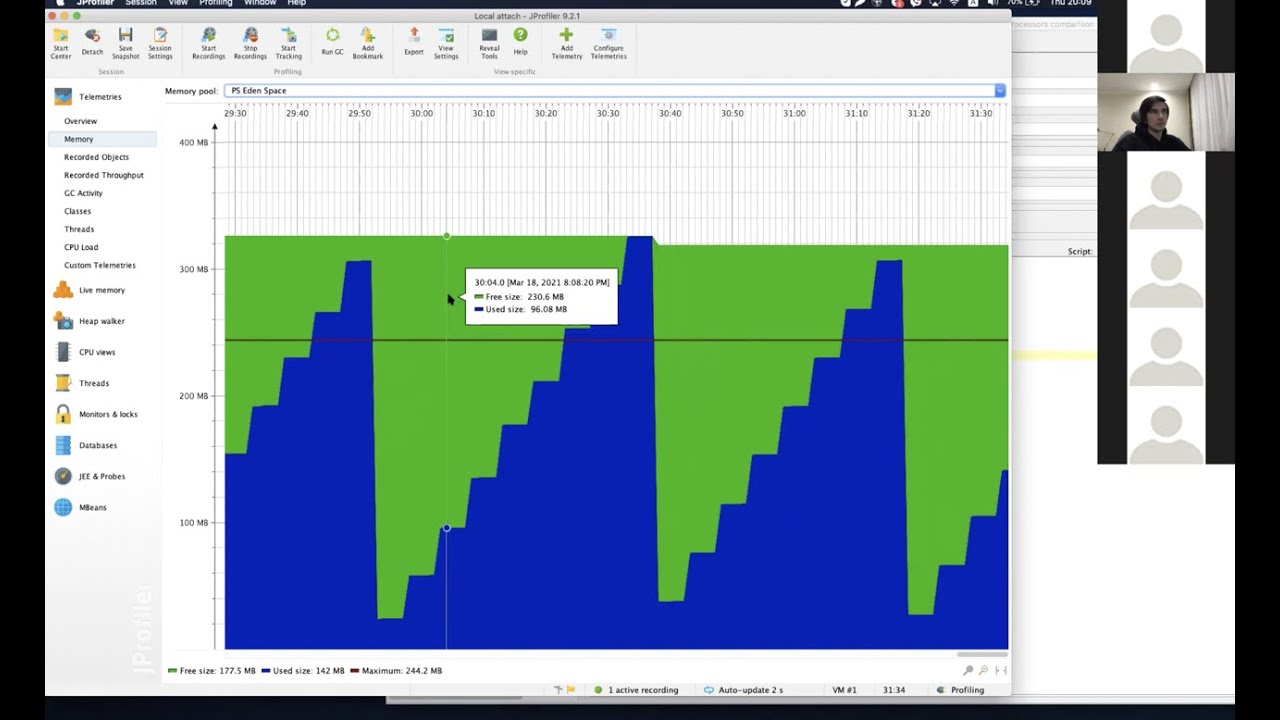Click Configure Telemetries icon
The height and width of the screenshot is (720, 1280).
coord(608,43)
